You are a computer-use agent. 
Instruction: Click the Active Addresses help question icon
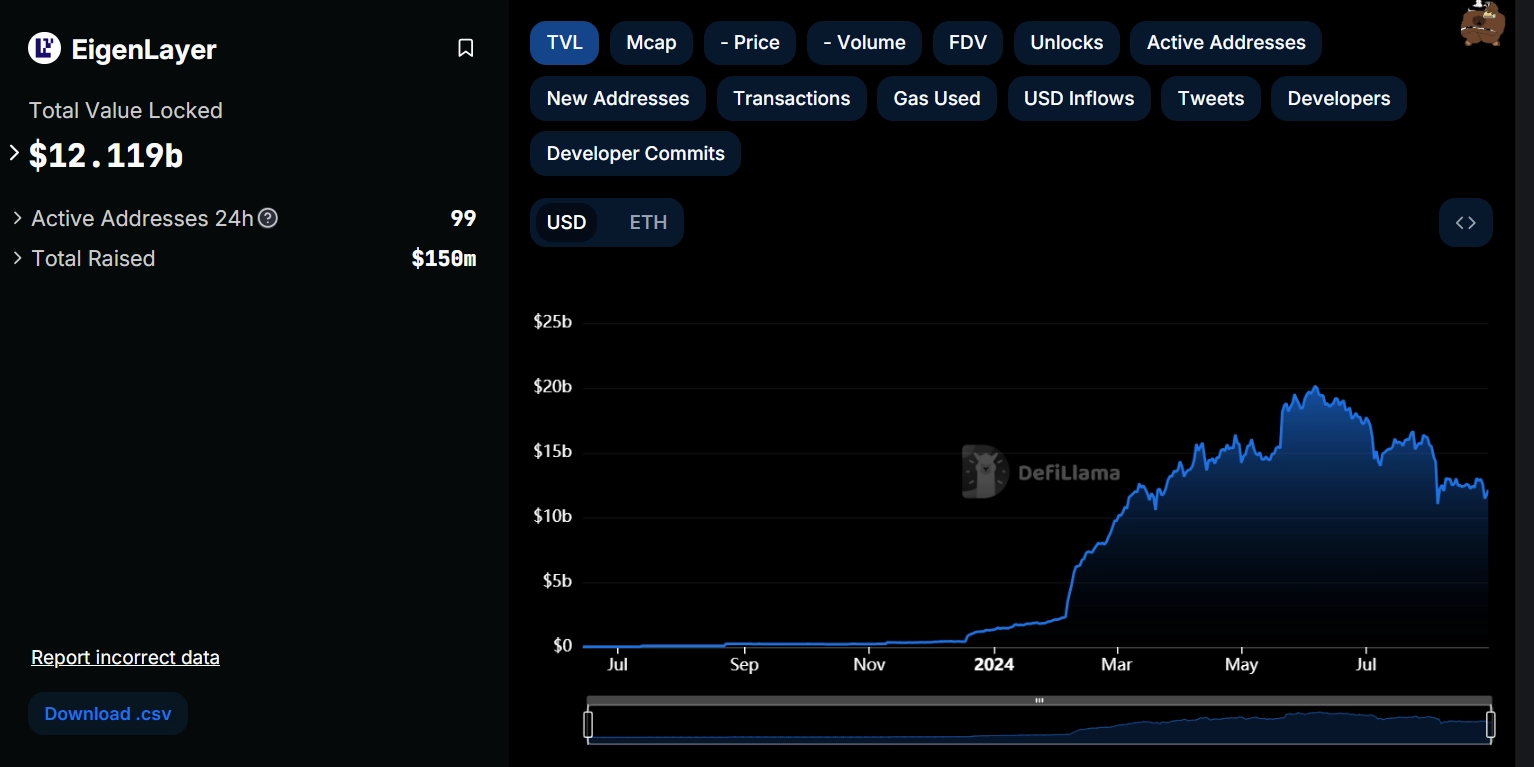coord(268,218)
